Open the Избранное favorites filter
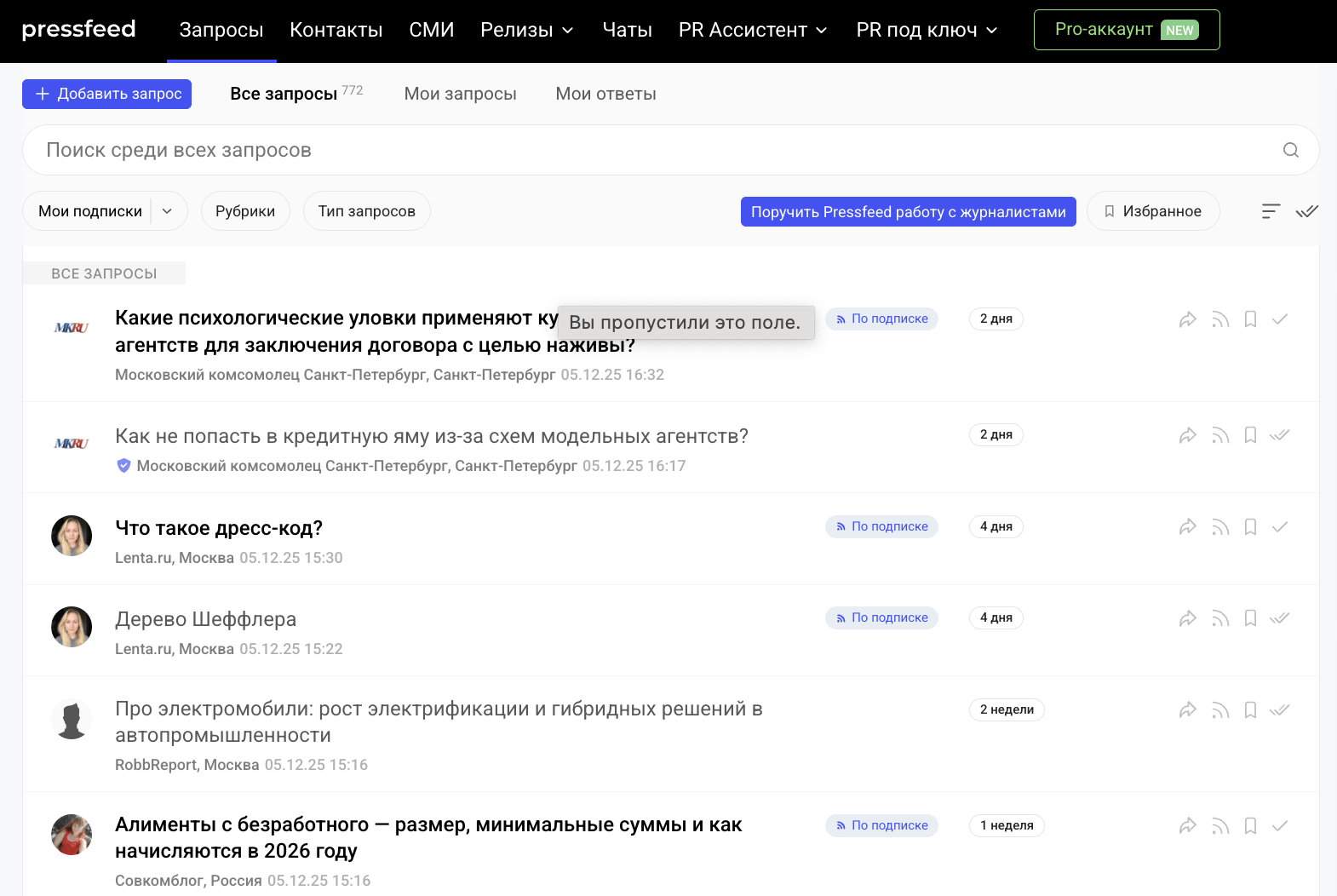Image resolution: width=1337 pixels, height=896 pixels. [x=1152, y=211]
